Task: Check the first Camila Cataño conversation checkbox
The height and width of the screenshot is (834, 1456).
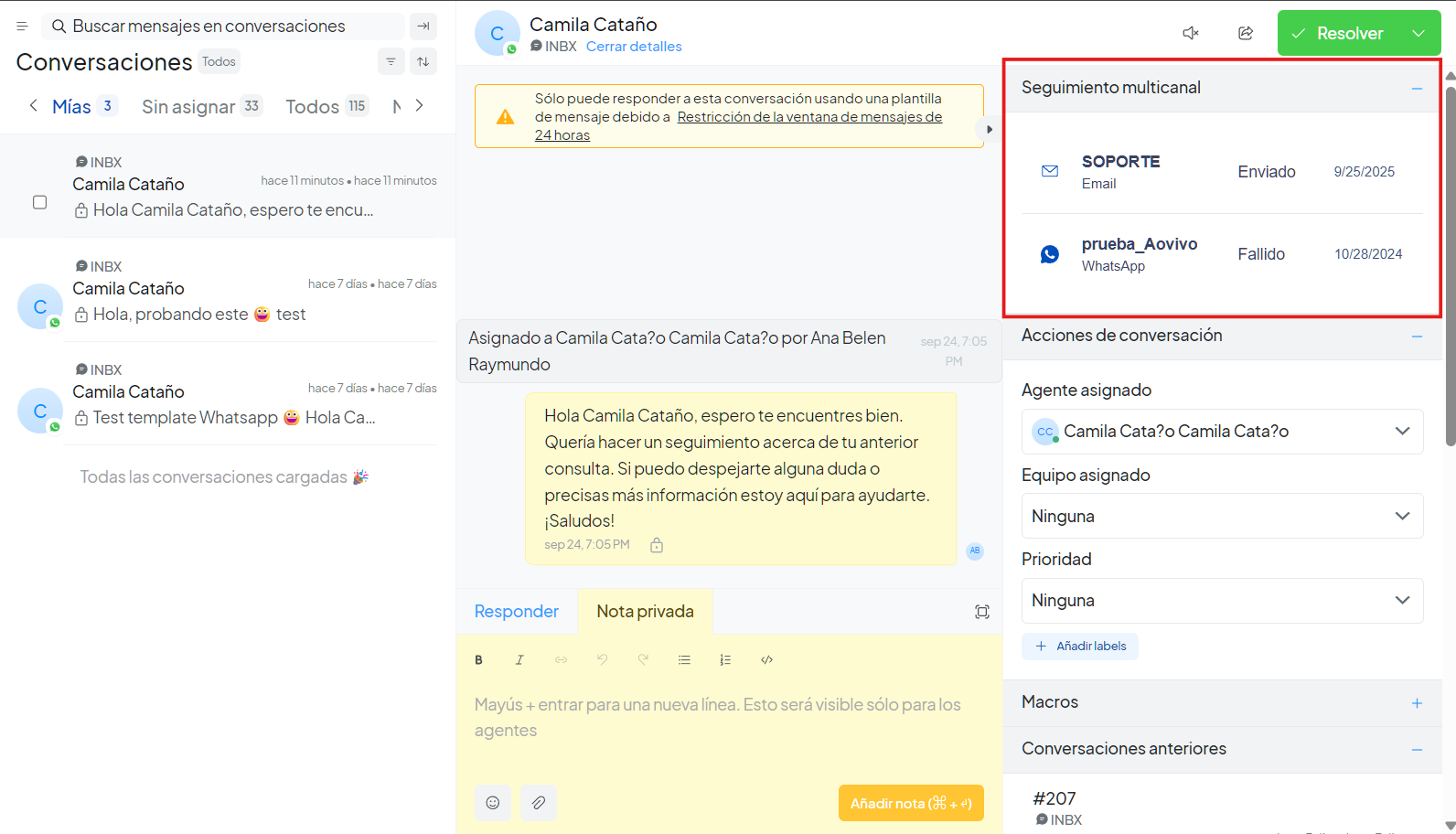Action: [40, 202]
